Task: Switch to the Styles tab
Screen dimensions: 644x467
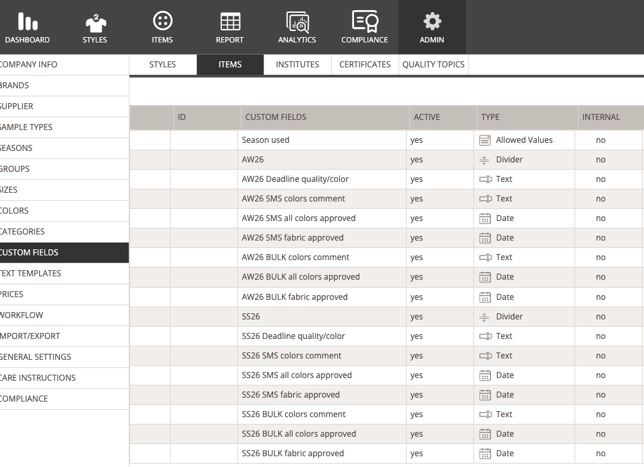Action: 163,64
